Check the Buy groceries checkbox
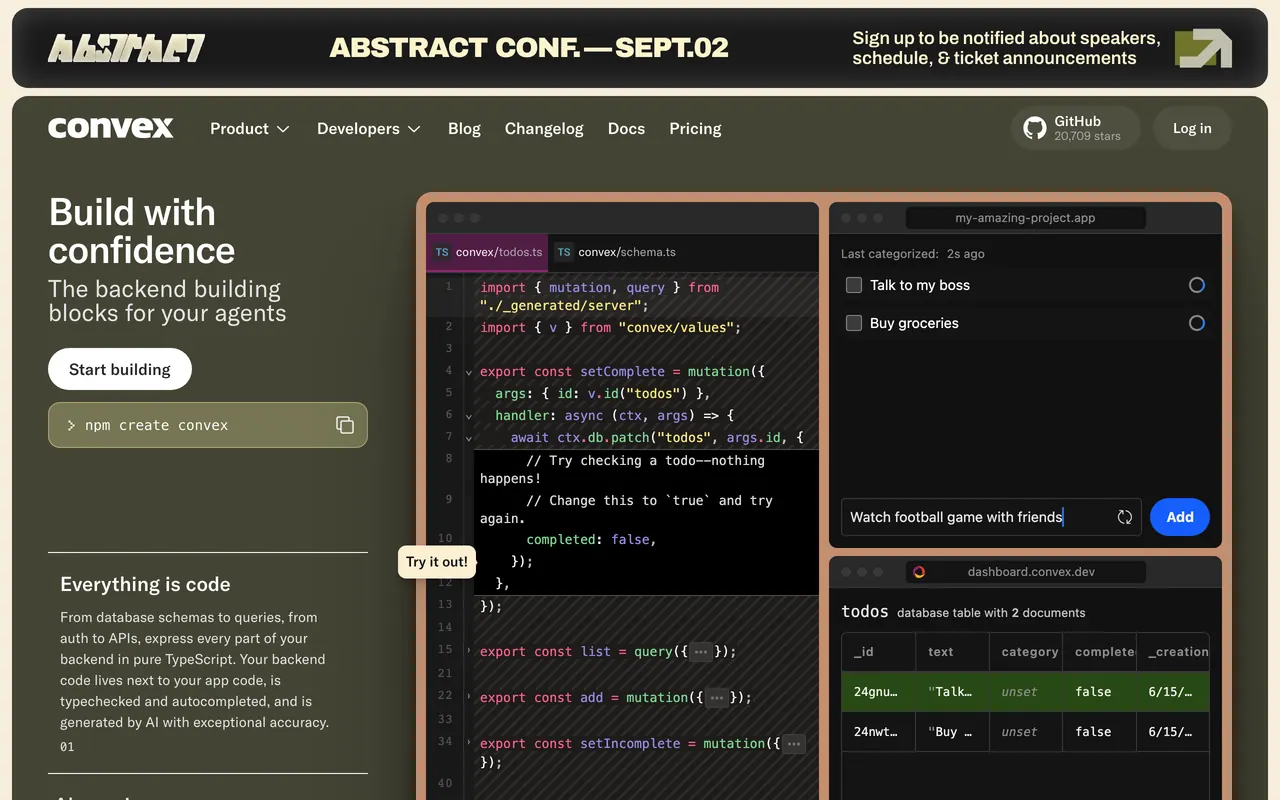This screenshot has width=1280, height=800. [854, 323]
